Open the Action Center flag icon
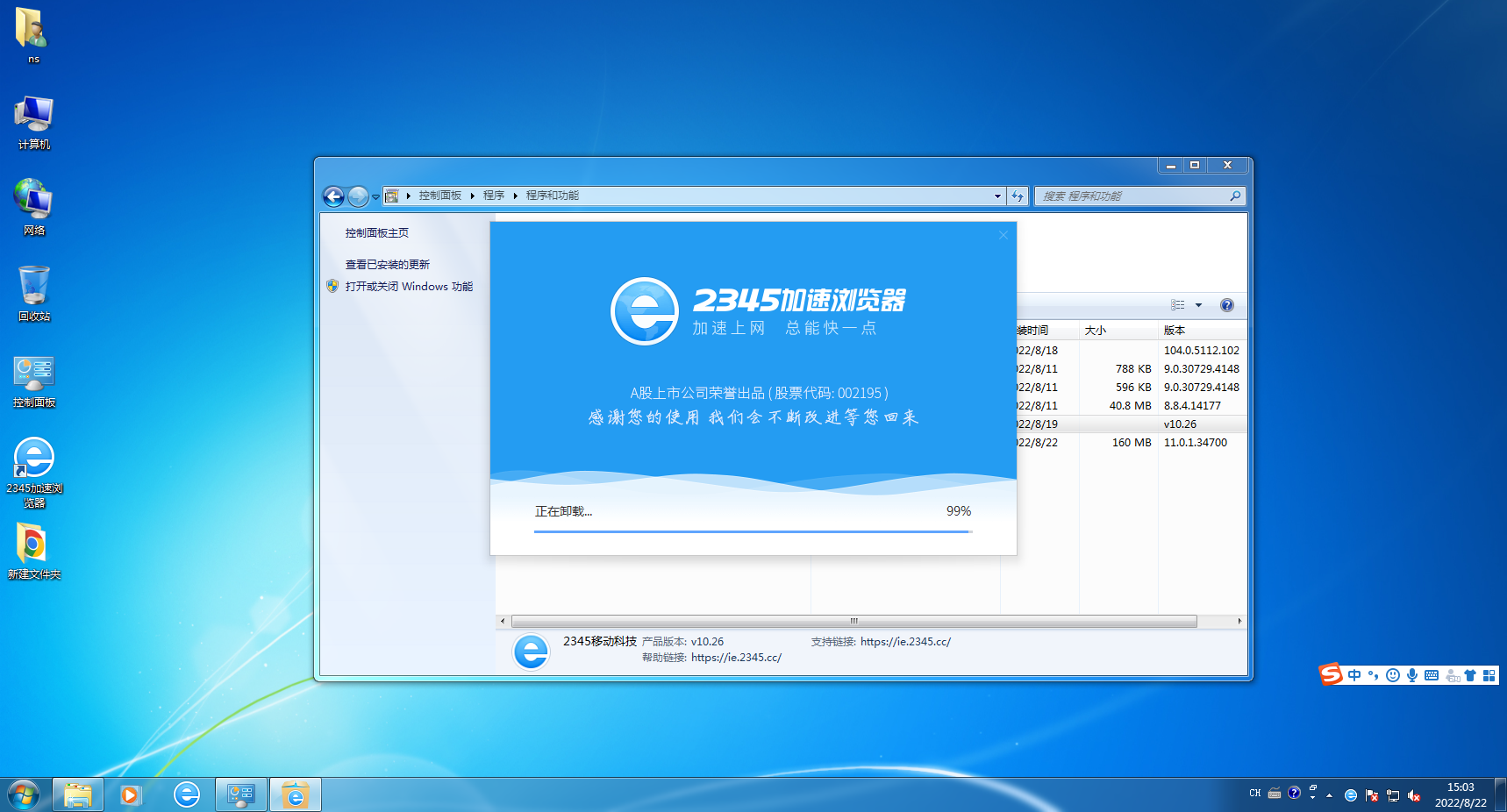Viewport: 1507px width, 812px height. point(1372,795)
